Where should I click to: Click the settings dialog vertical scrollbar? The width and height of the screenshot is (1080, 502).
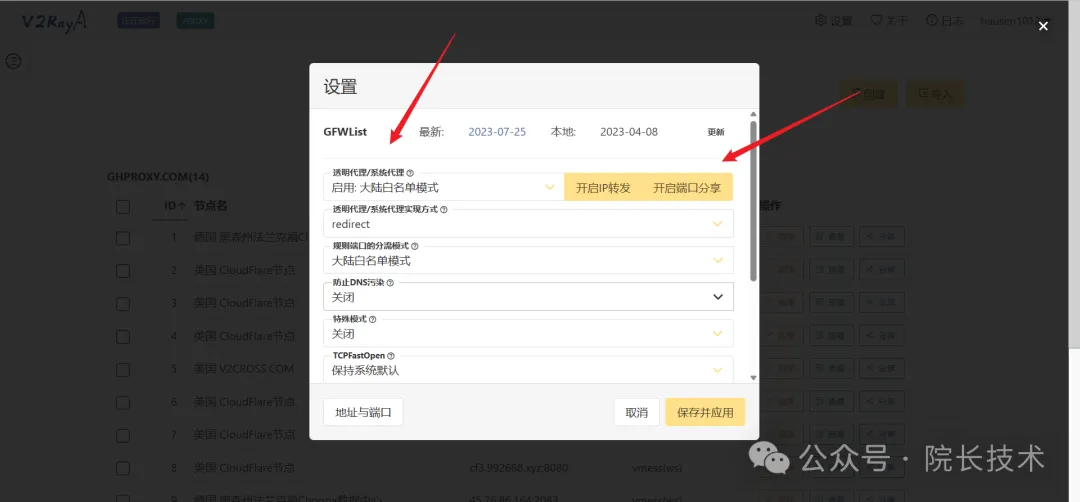(752, 200)
